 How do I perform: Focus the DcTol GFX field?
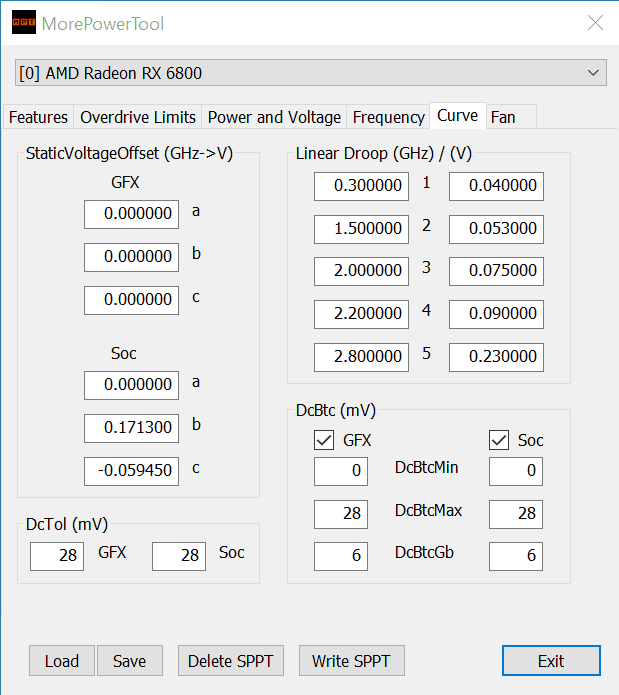57,556
